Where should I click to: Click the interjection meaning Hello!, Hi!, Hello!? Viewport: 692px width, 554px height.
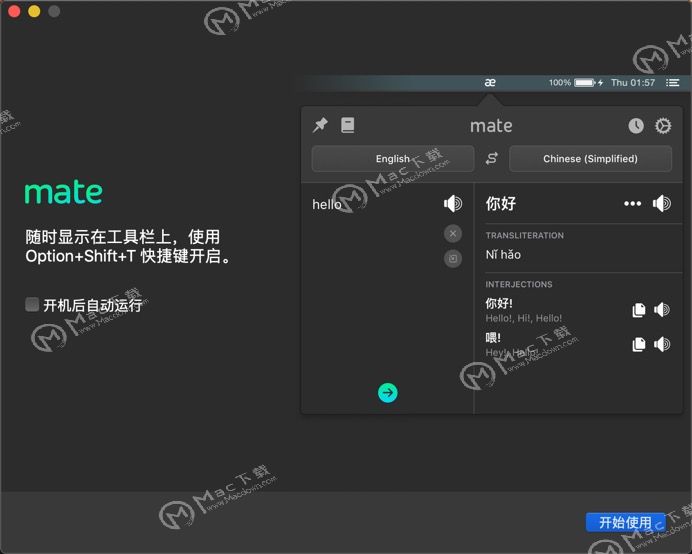click(523, 318)
